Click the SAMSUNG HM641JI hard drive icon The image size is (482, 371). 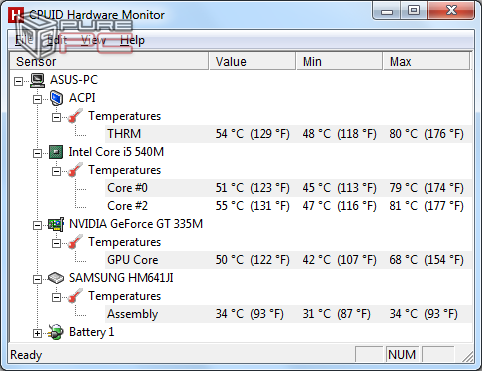(x=56, y=278)
